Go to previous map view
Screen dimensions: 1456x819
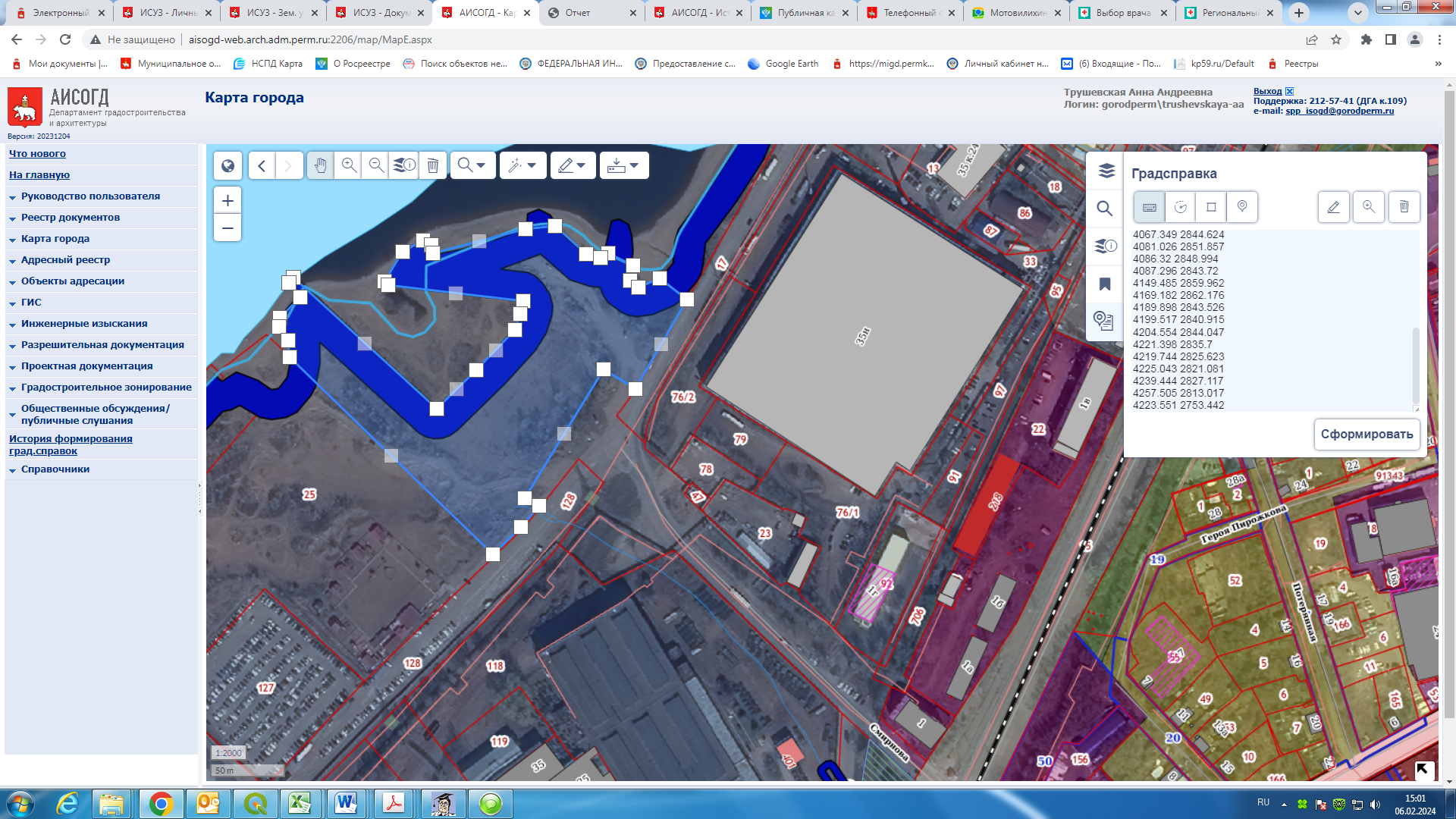262,165
